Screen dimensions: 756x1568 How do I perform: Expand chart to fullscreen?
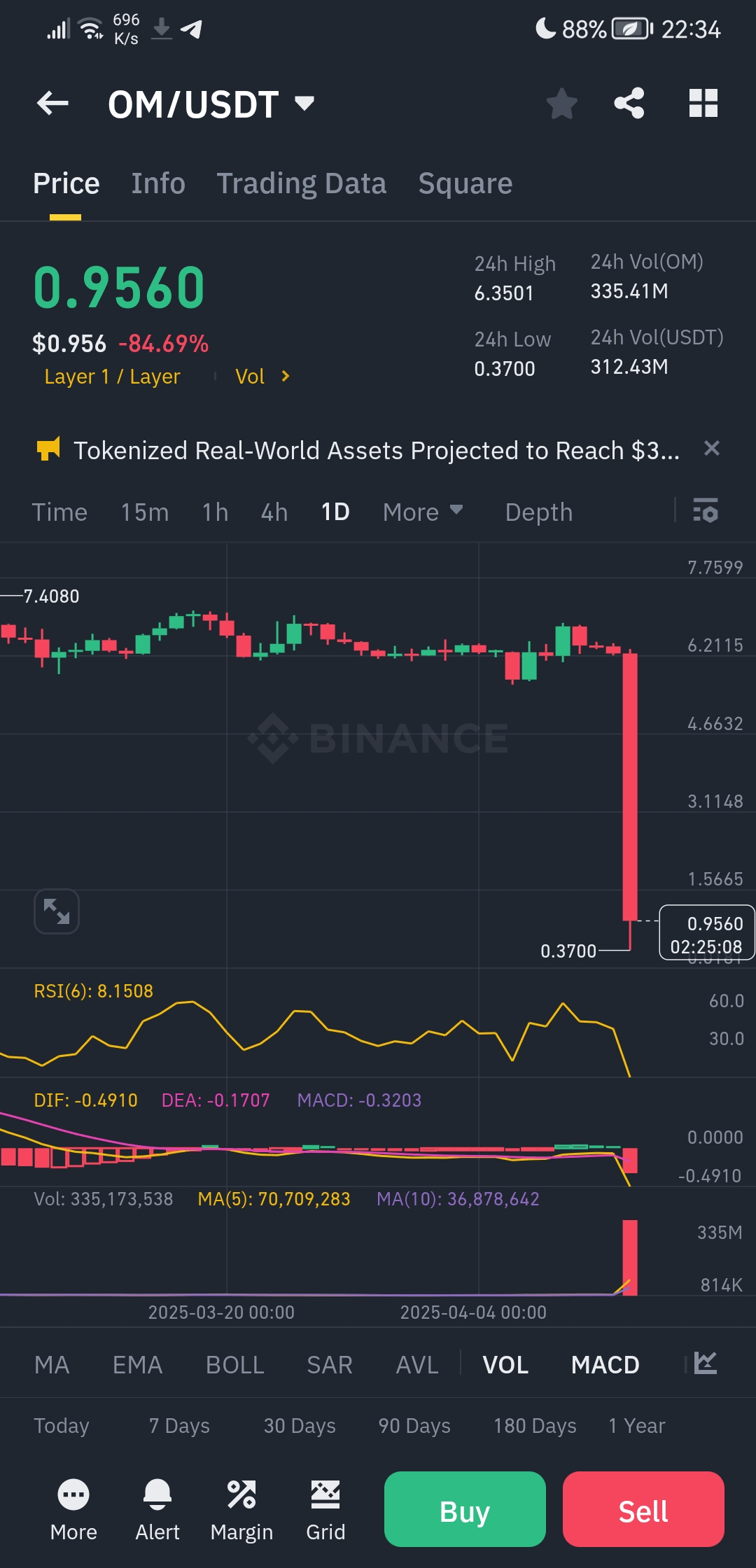tap(57, 911)
